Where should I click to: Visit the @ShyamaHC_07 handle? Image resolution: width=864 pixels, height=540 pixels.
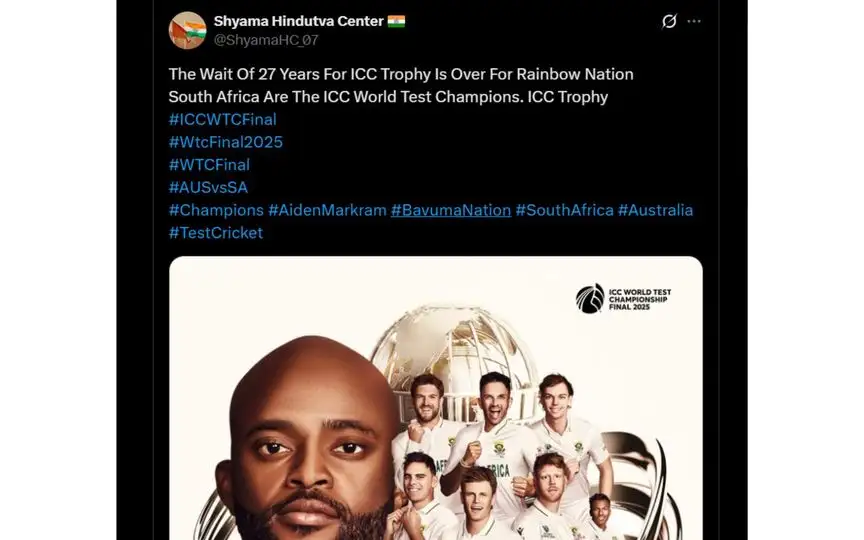tap(266, 40)
